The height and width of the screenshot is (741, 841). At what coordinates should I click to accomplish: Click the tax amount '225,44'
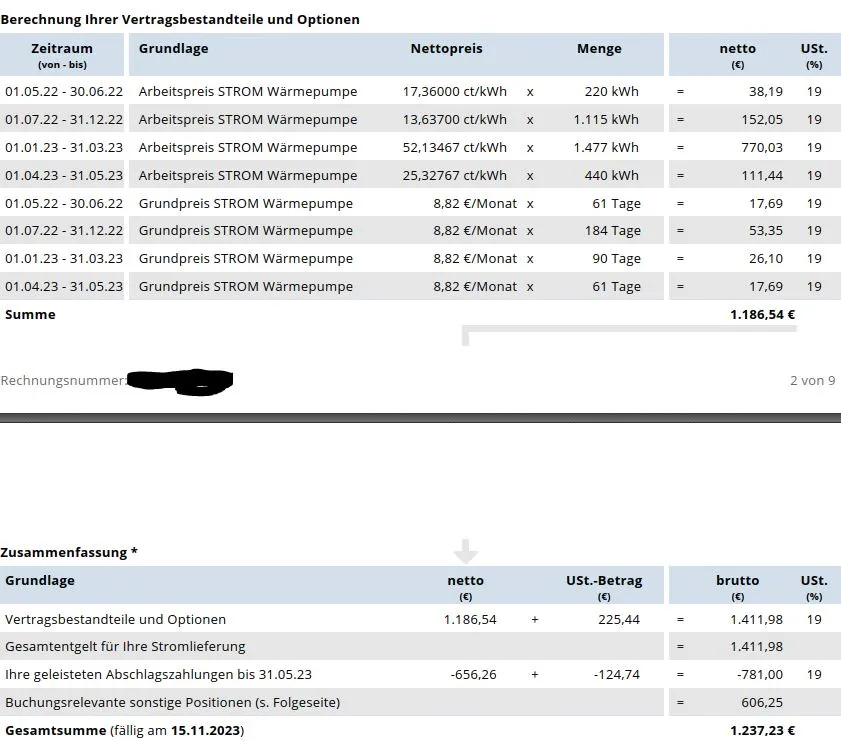coord(619,619)
